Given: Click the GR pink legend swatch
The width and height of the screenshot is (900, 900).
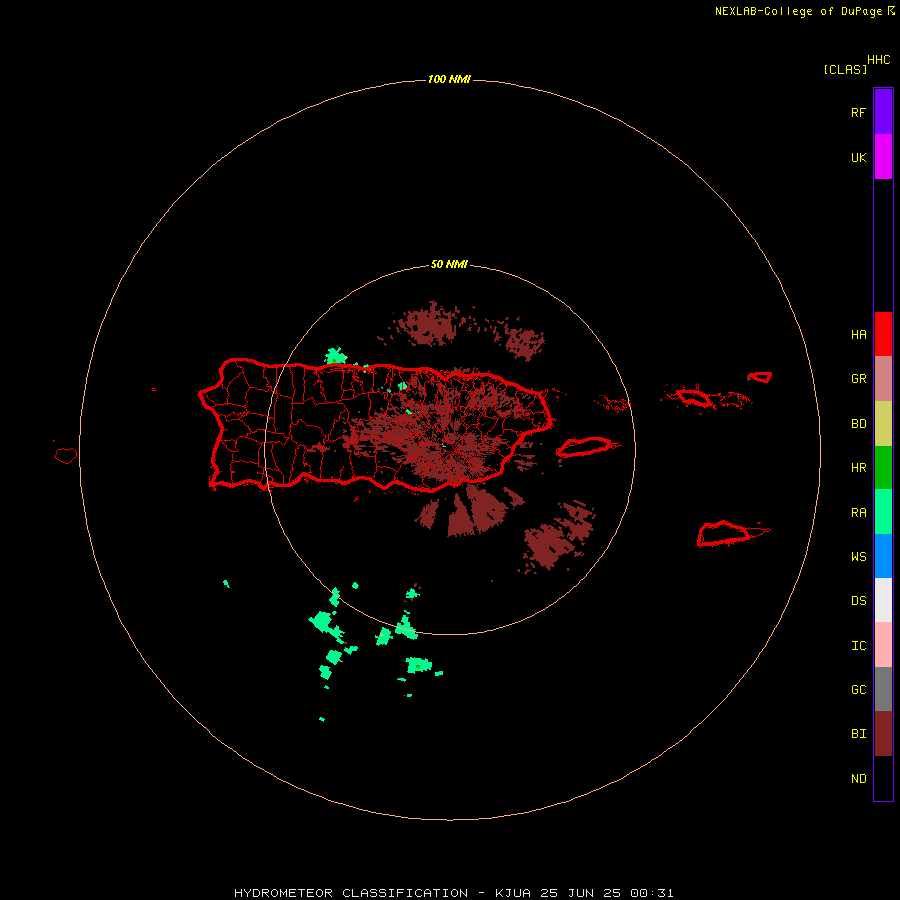Looking at the screenshot, I should click(x=883, y=378).
